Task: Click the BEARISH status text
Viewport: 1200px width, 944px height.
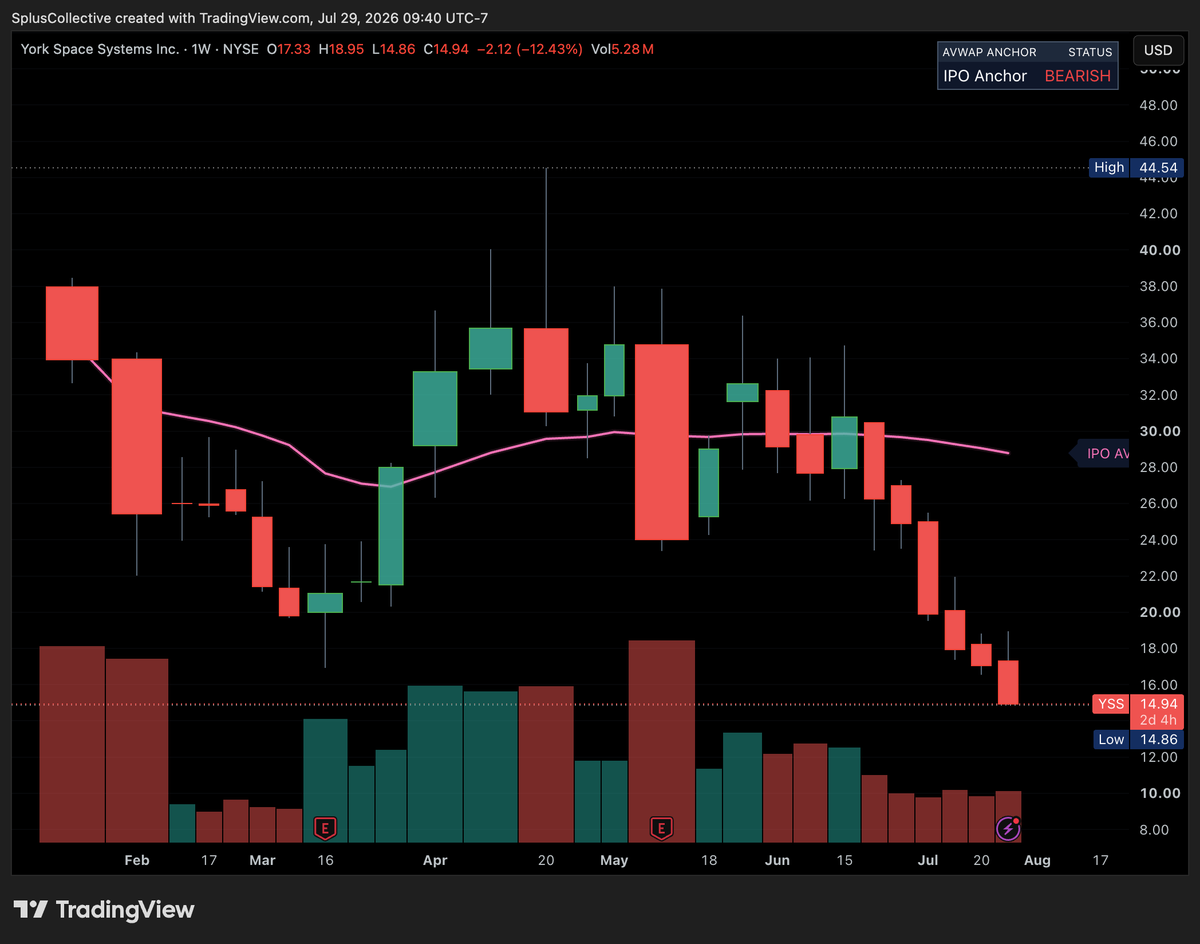Action: 1078,76
